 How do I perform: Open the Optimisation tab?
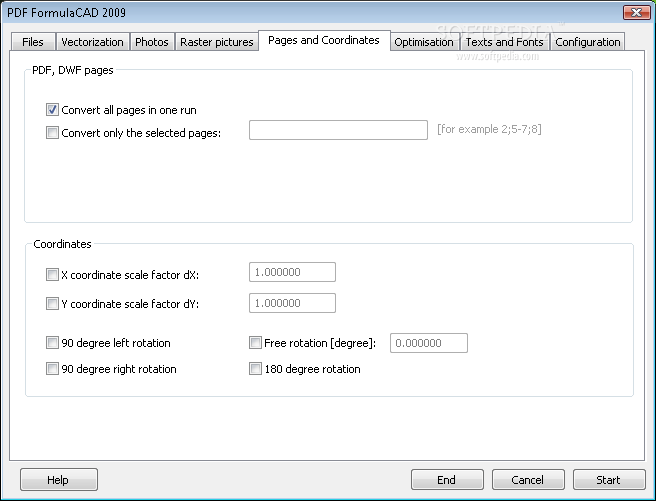point(424,42)
